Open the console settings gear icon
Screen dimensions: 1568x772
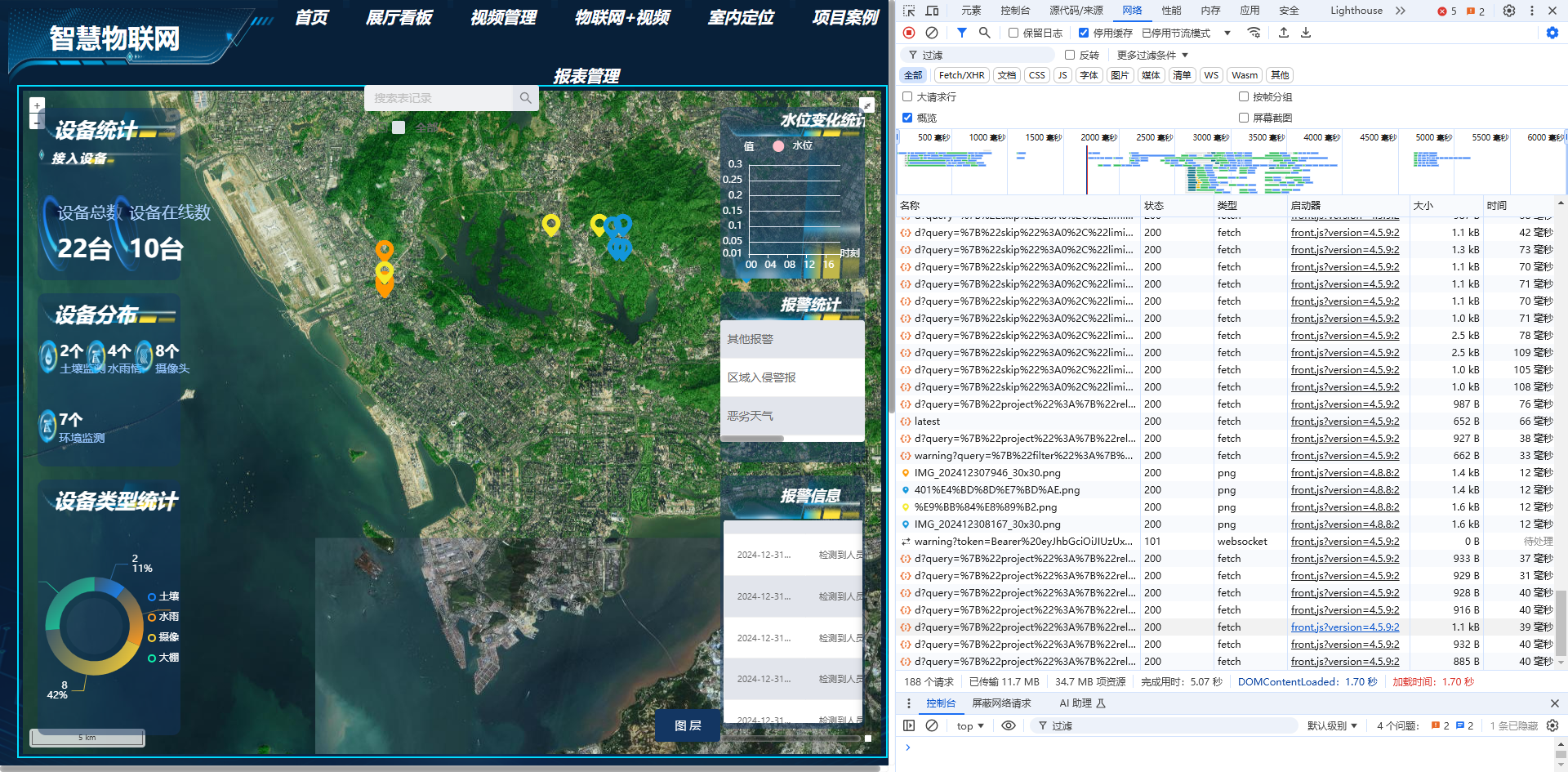(x=1552, y=725)
